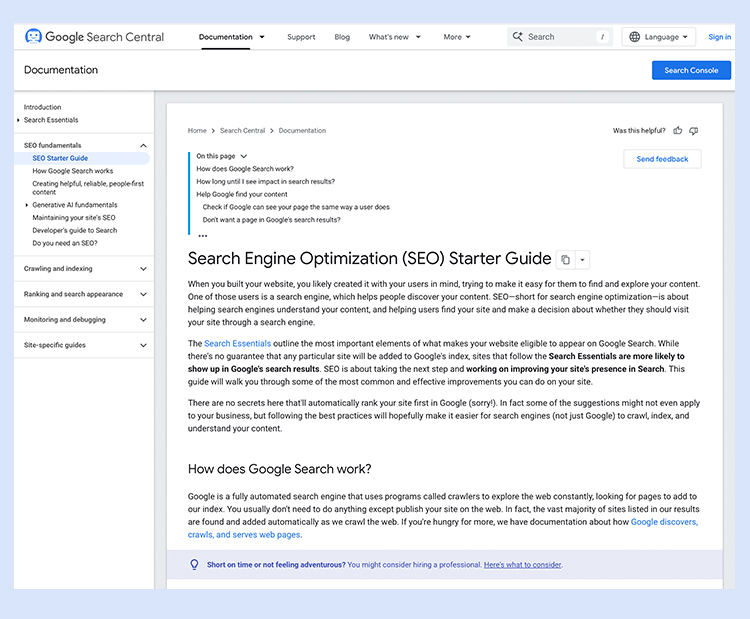Click the Documentation breadcrumb

[x=302, y=131]
